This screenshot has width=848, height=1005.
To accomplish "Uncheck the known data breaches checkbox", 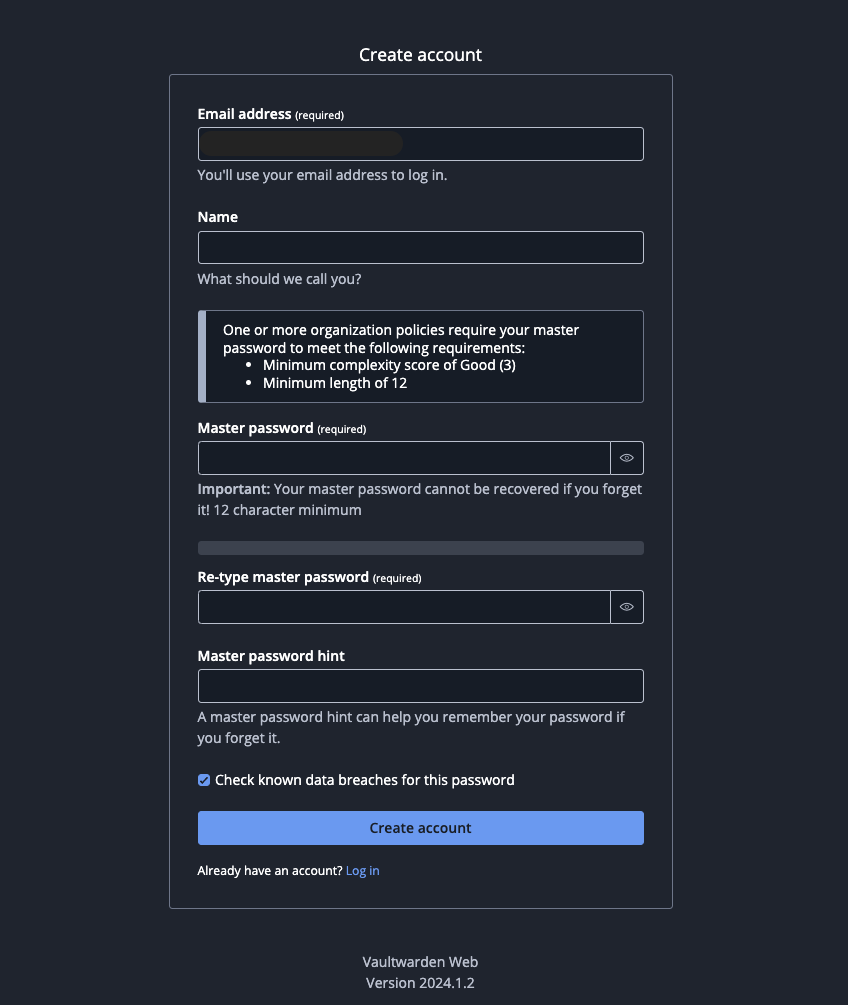I will (x=204, y=780).
